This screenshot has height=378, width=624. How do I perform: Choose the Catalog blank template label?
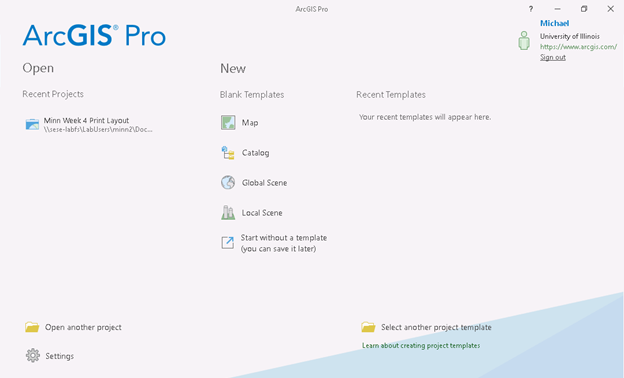(255, 153)
